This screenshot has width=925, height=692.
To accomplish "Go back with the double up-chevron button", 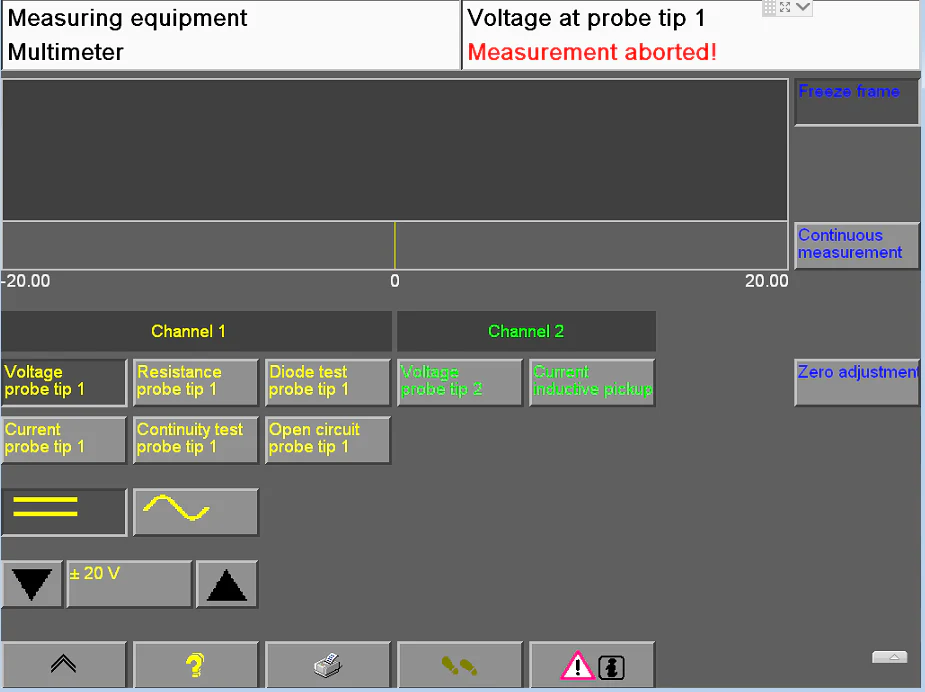I will point(64,665).
